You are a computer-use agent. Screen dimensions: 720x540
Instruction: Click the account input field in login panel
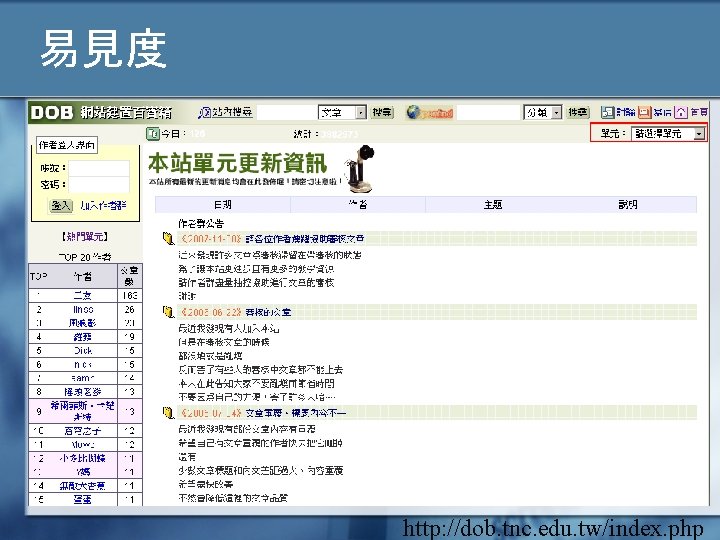pyautogui.click(x=99, y=168)
